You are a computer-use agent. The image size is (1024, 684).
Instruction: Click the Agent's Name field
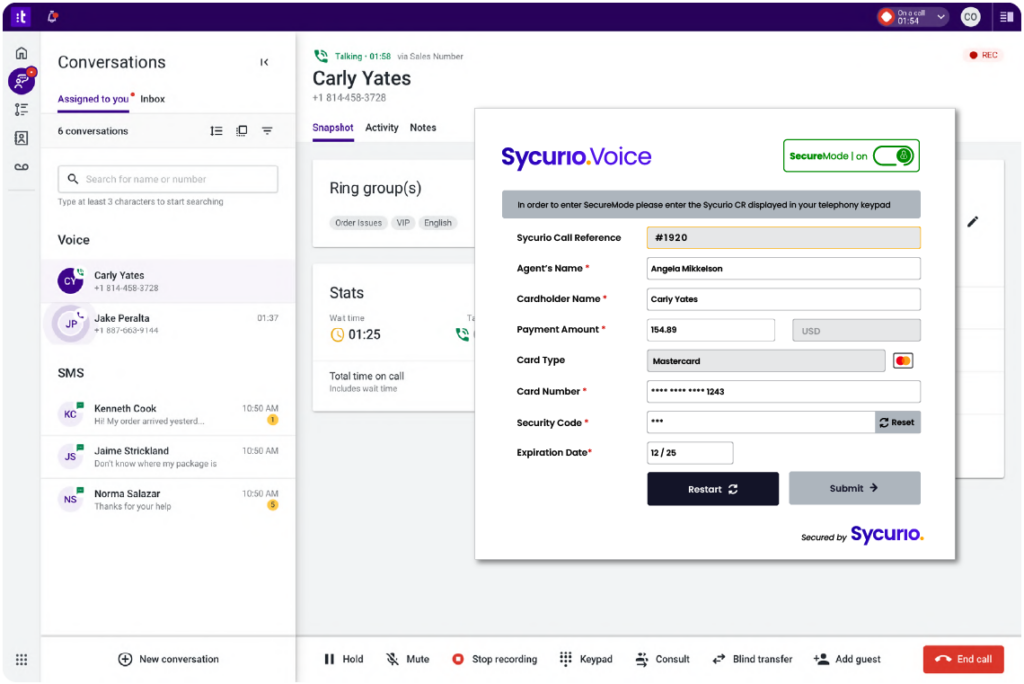click(783, 269)
